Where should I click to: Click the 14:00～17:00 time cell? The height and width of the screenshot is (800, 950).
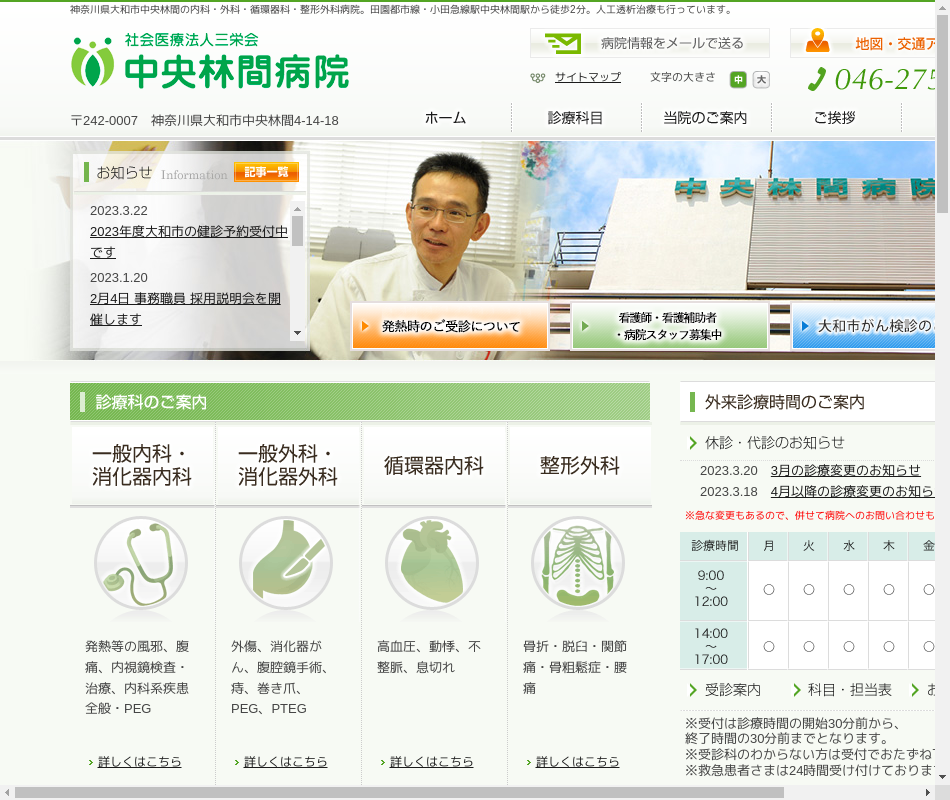[714, 646]
